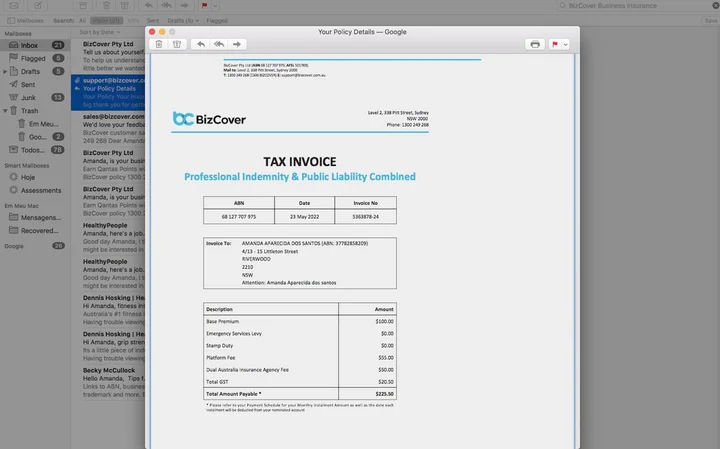
Task: Open flag color dropdown in message window
Action: 565,44
